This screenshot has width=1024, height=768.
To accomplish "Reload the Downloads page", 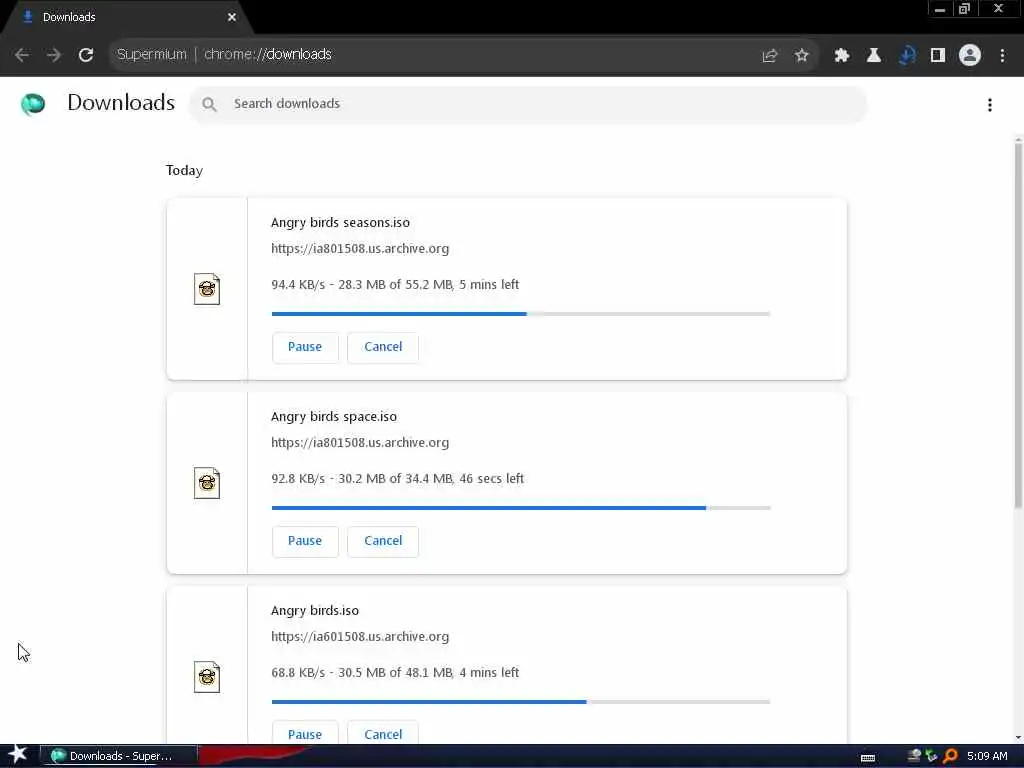I will pos(86,55).
